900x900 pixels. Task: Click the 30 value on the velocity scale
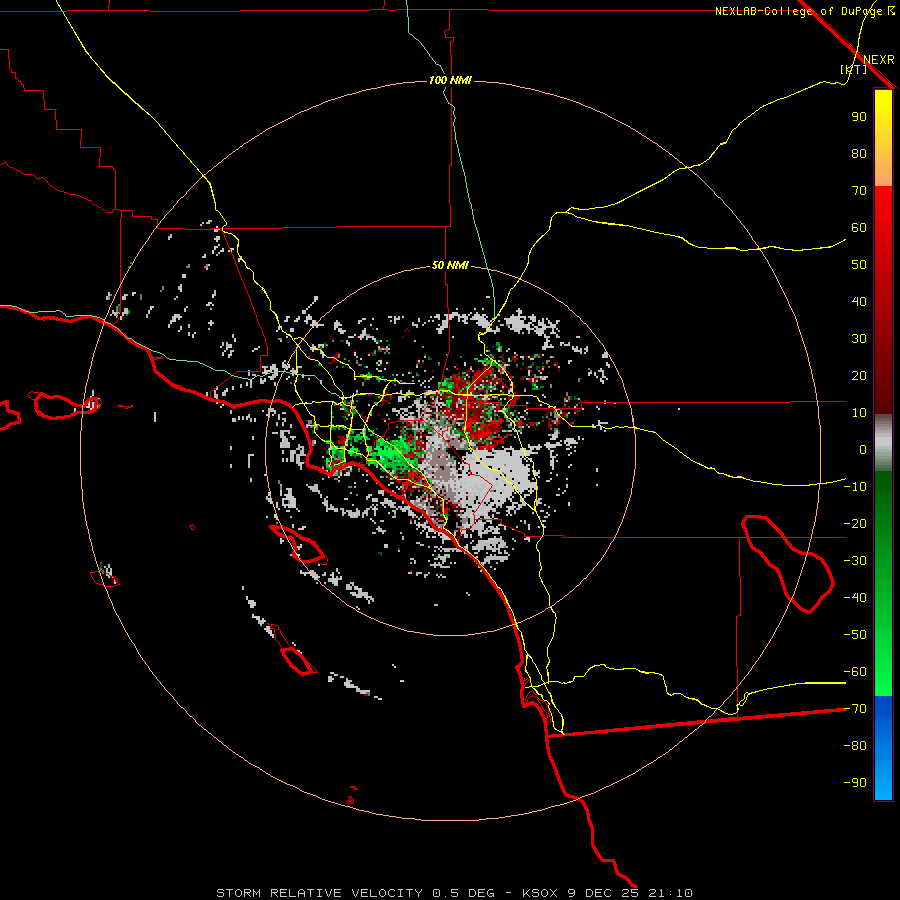point(859,339)
